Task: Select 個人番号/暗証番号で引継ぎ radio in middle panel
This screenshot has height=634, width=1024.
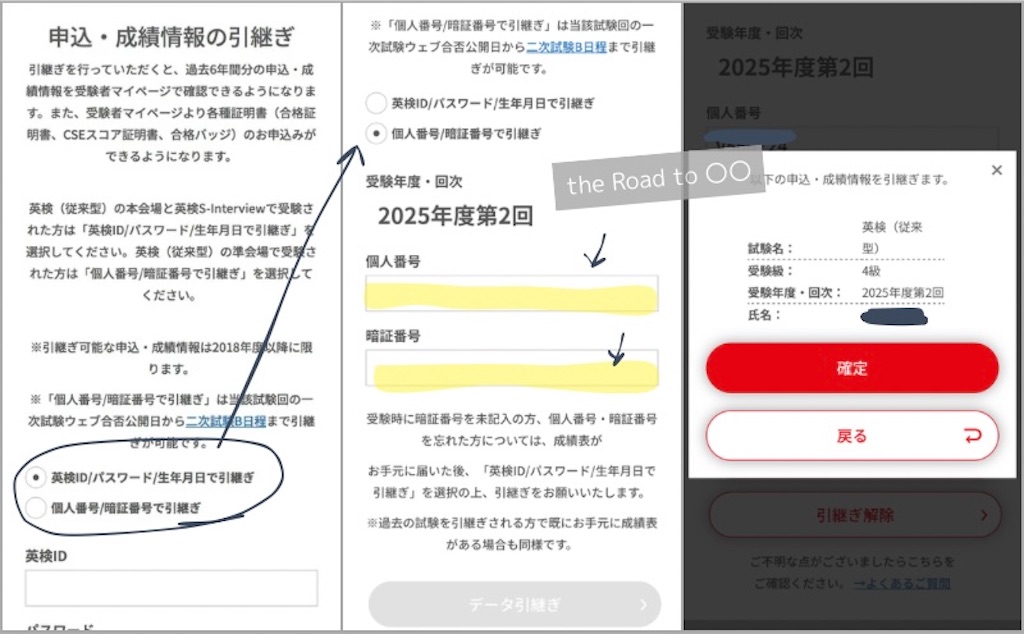Action: [x=376, y=134]
